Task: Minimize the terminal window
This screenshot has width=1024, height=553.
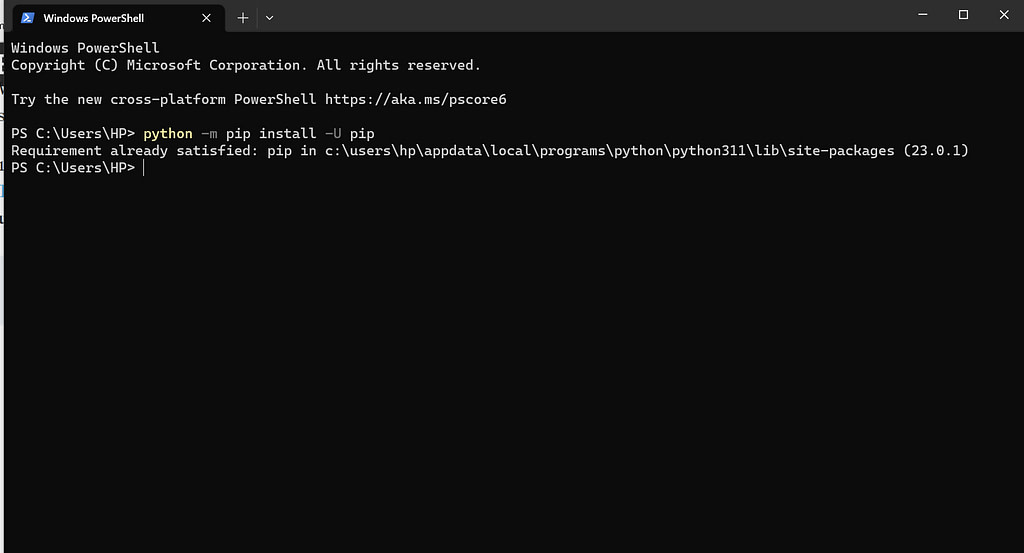Action: coord(923,14)
